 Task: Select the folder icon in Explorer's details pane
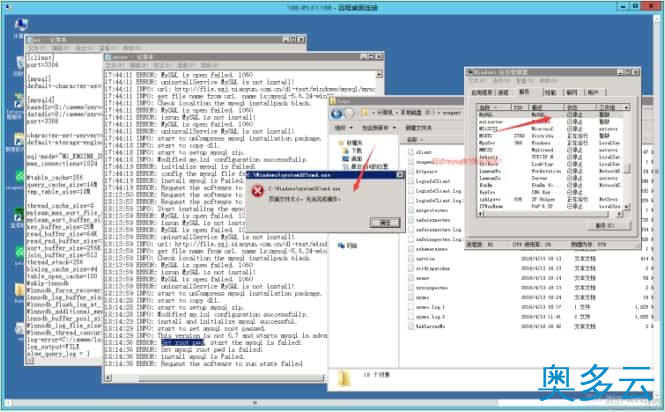click(x=344, y=377)
